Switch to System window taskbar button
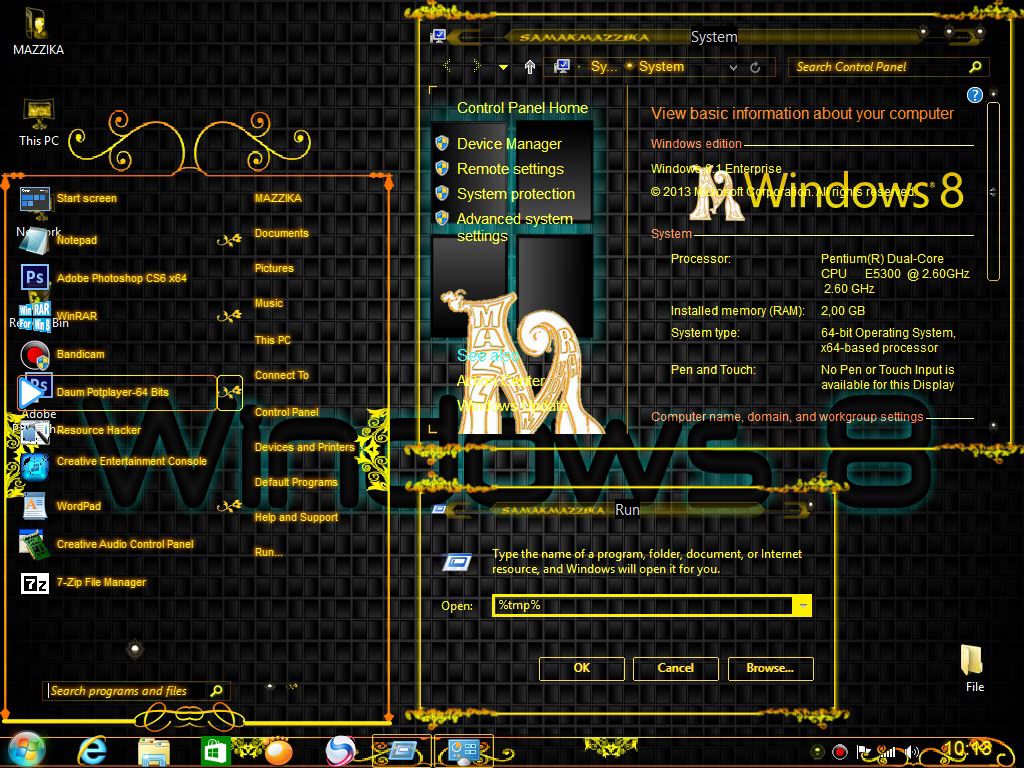 (463, 751)
